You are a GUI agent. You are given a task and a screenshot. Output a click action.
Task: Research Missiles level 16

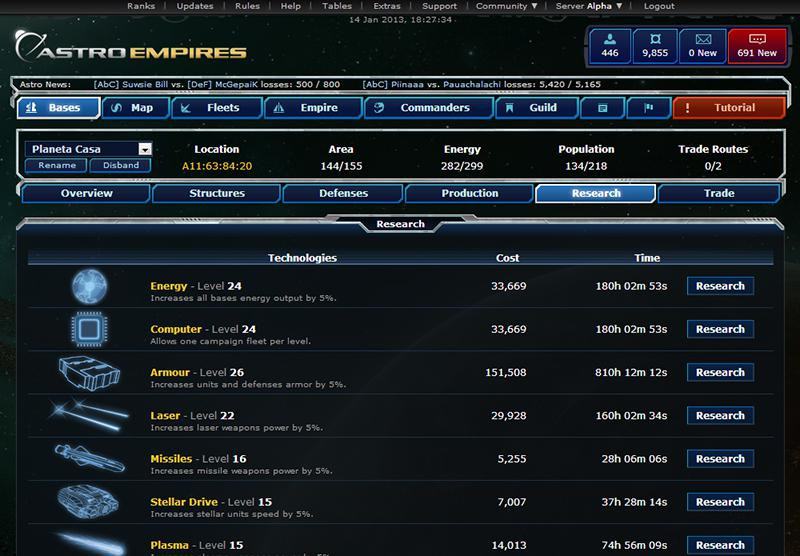tap(720, 459)
